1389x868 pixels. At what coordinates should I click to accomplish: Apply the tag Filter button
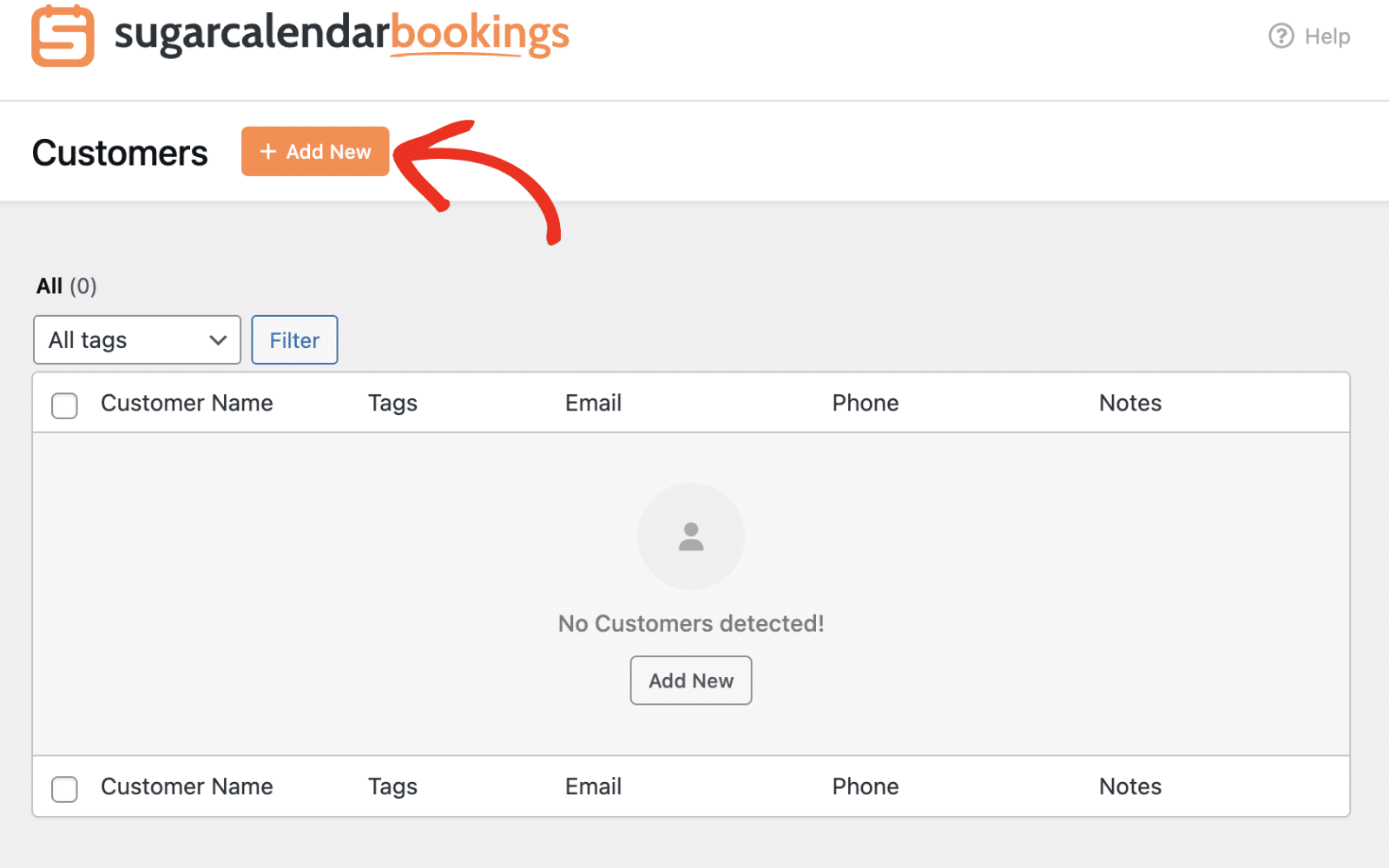pyautogui.click(x=294, y=340)
